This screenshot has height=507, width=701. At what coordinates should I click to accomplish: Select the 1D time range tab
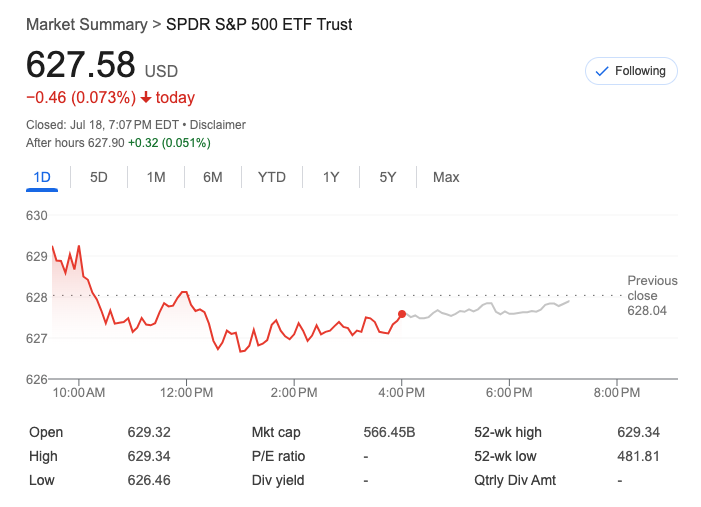tap(42, 177)
